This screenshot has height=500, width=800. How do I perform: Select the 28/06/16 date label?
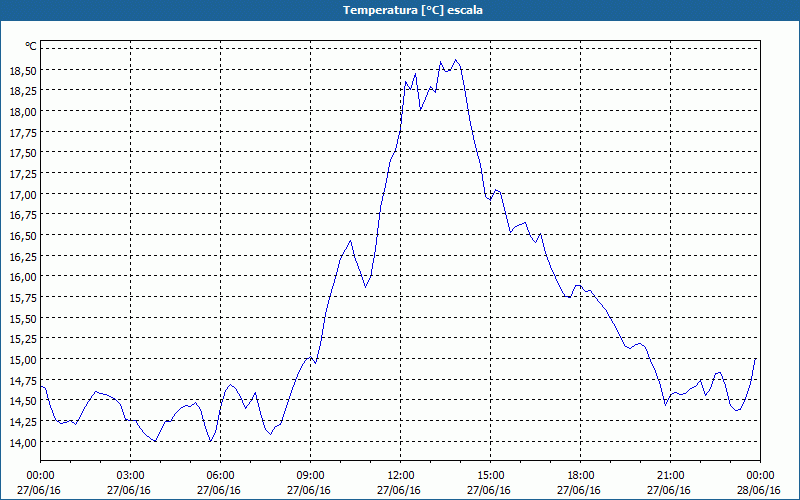tap(760, 490)
